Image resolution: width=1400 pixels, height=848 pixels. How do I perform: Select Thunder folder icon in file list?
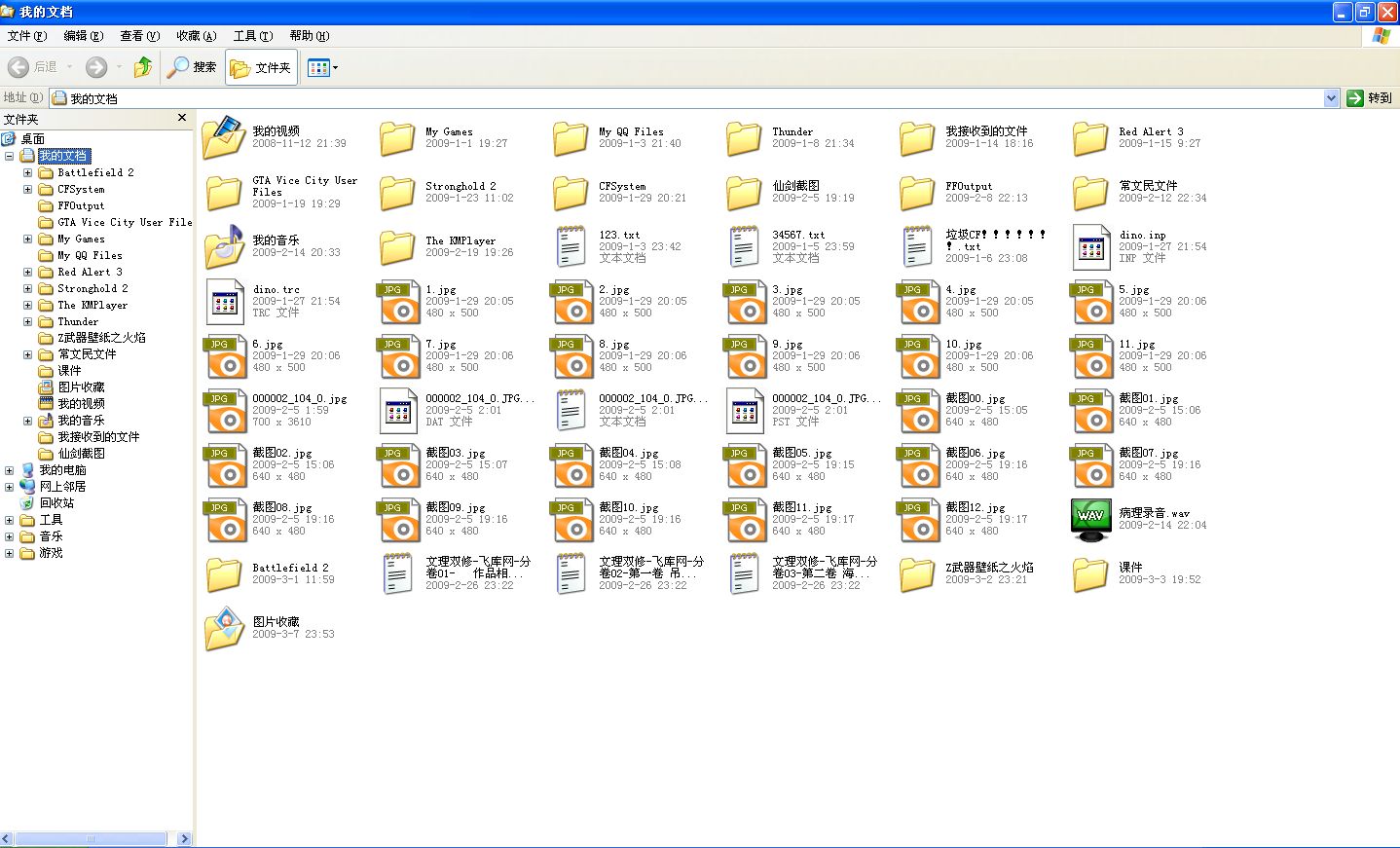click(744, 137)
